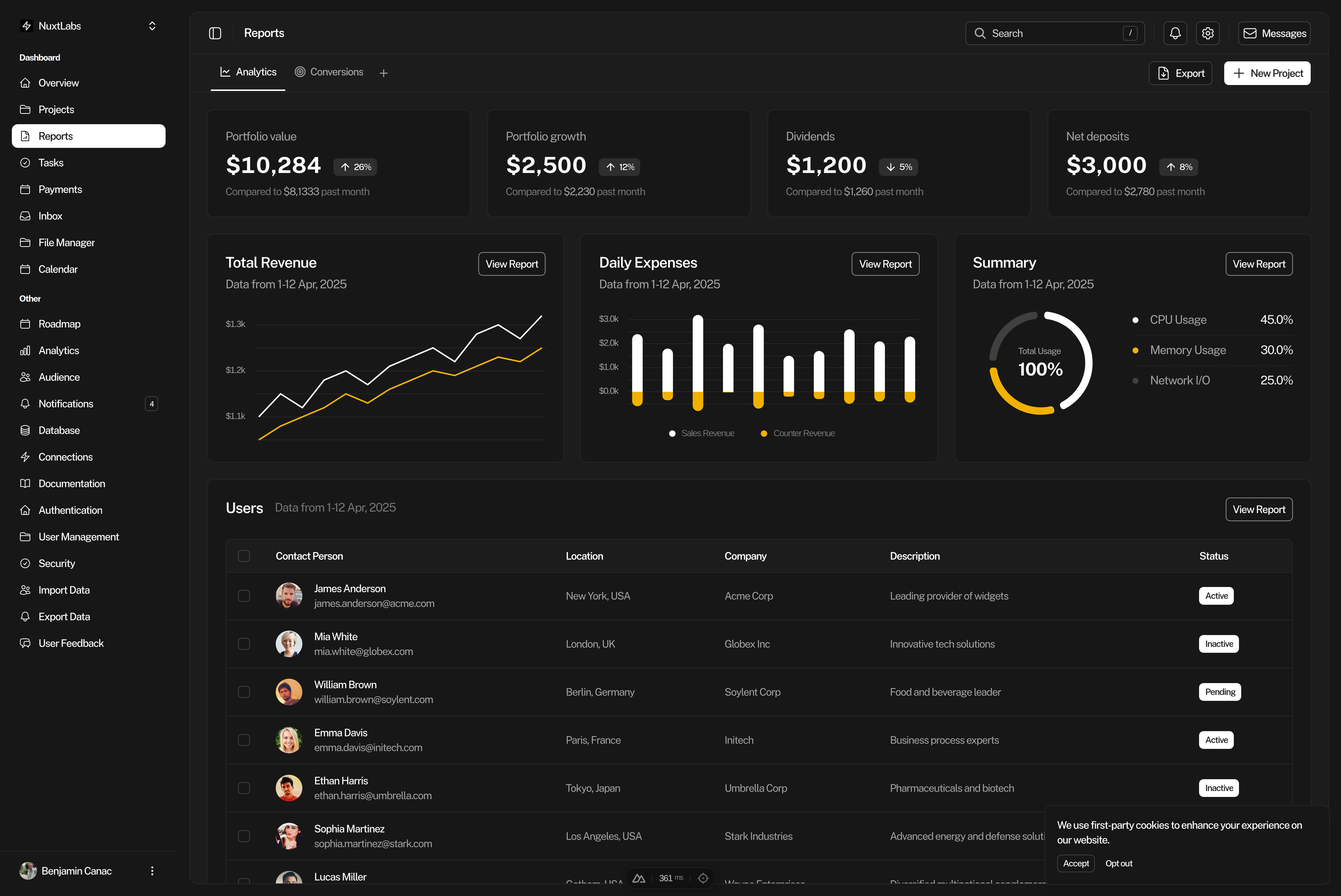Select James Anderson row checkbox

pos(244,596)
